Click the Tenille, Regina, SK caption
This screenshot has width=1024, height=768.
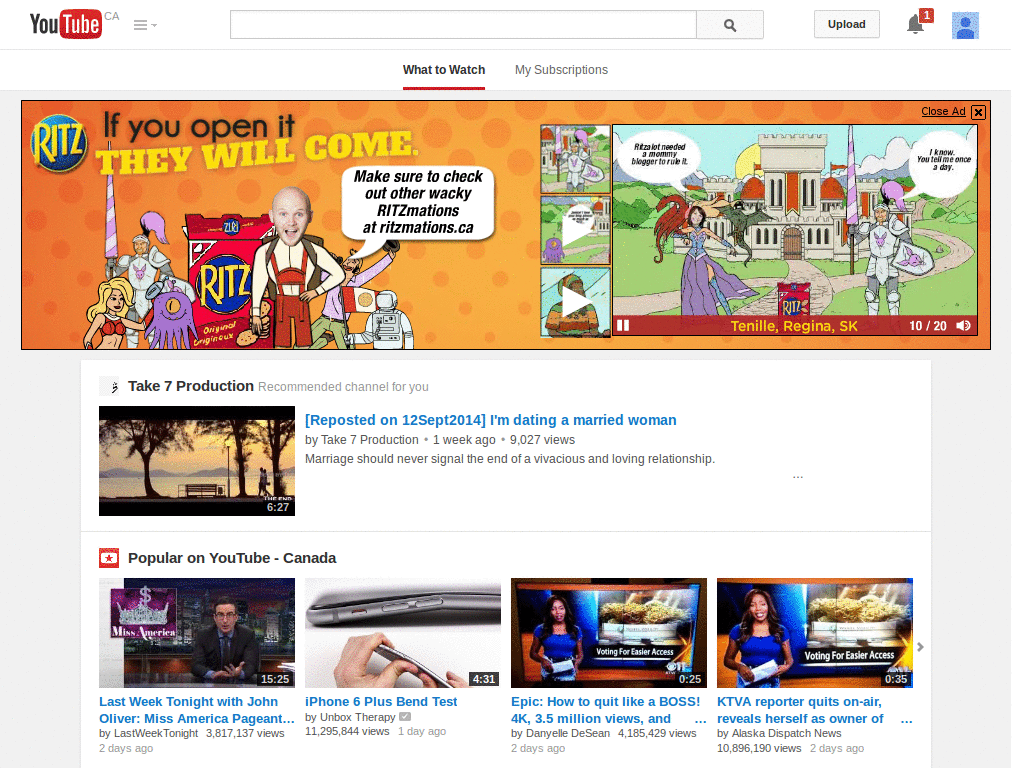(793, 326)
